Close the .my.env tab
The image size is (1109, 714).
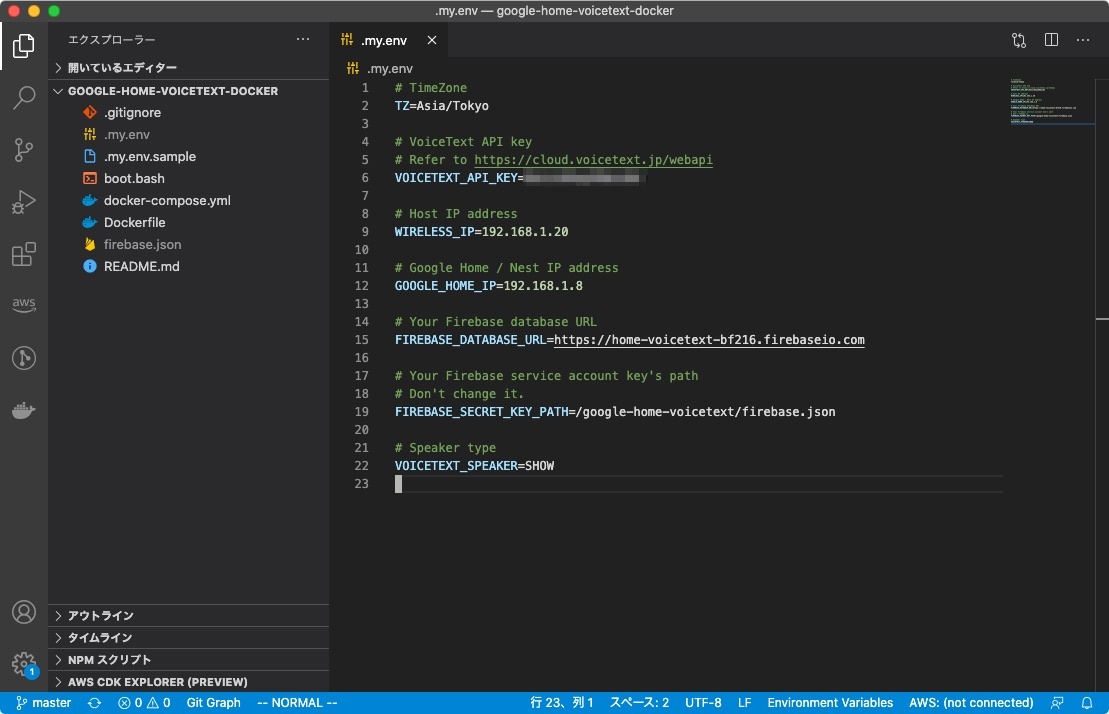pyautogui.click(x=432, y=40)
